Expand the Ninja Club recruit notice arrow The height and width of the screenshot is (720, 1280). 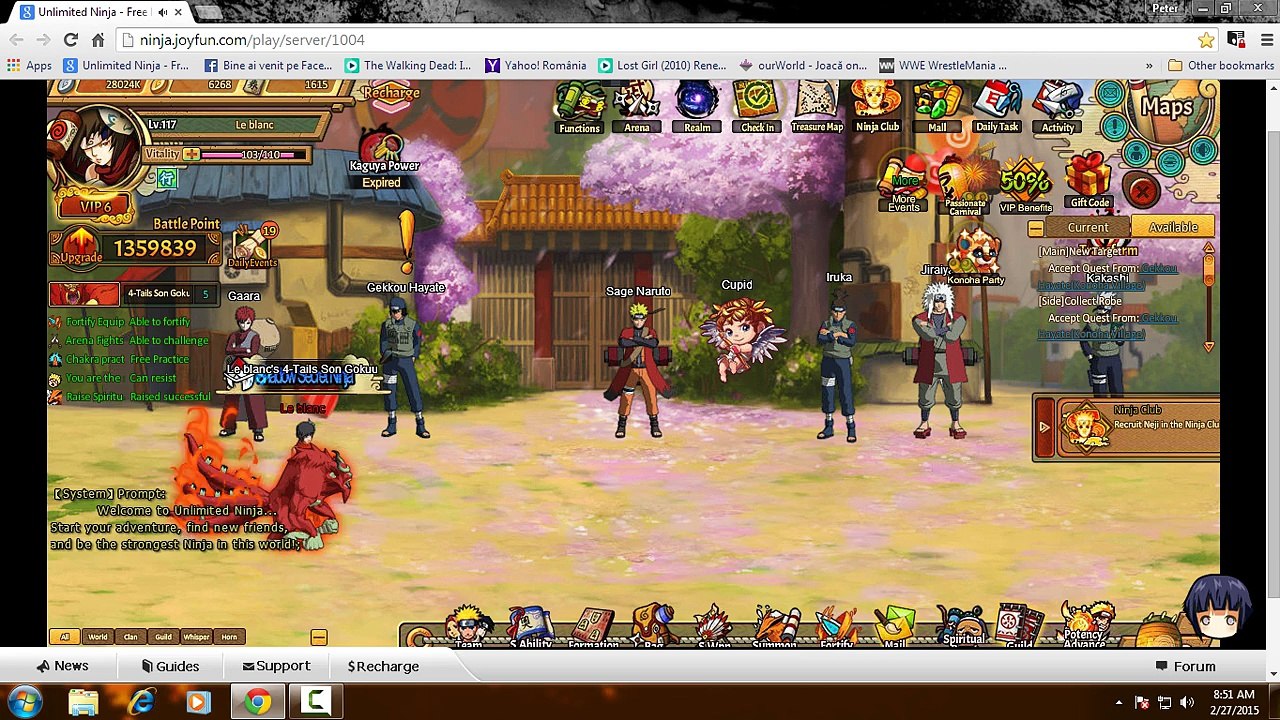click(1045, 427)
